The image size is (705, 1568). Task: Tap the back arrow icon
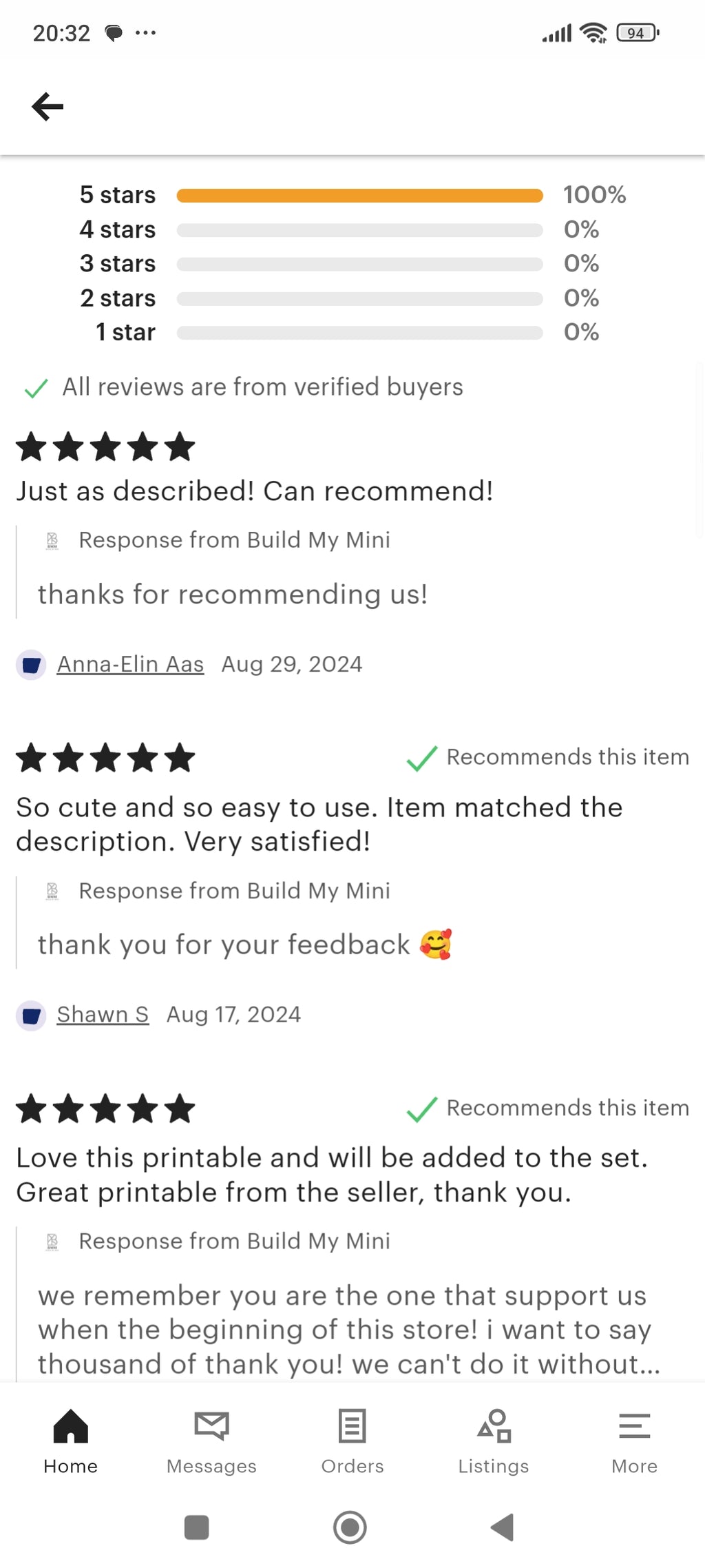[x=48, y=107]
